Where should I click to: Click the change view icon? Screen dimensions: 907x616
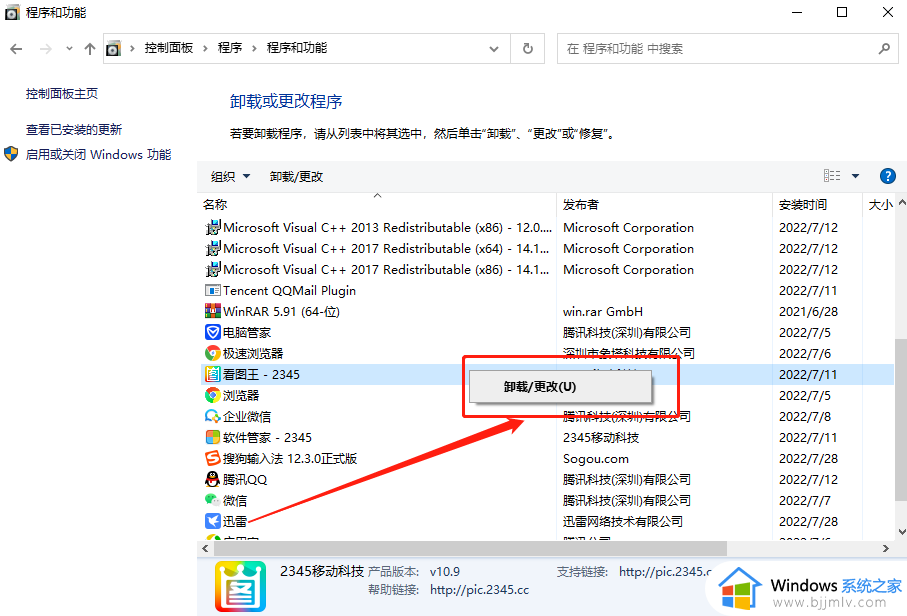point(832,176)
